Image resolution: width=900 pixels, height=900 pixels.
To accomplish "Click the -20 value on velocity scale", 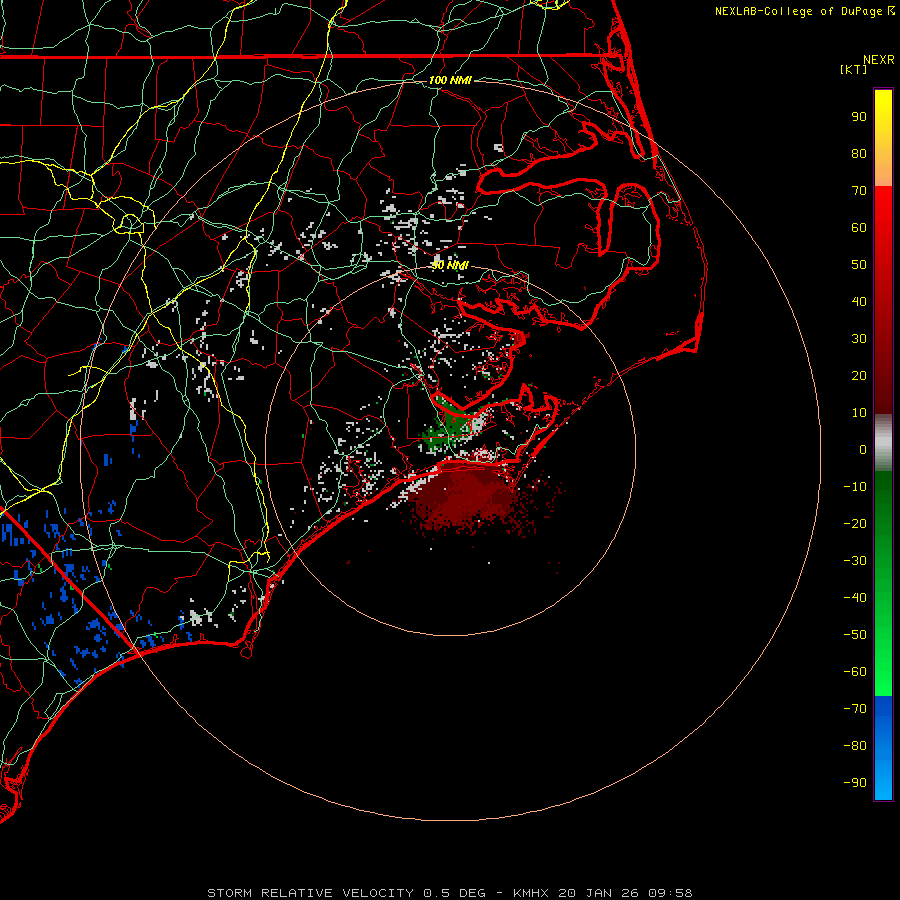I will pos(855,523).
